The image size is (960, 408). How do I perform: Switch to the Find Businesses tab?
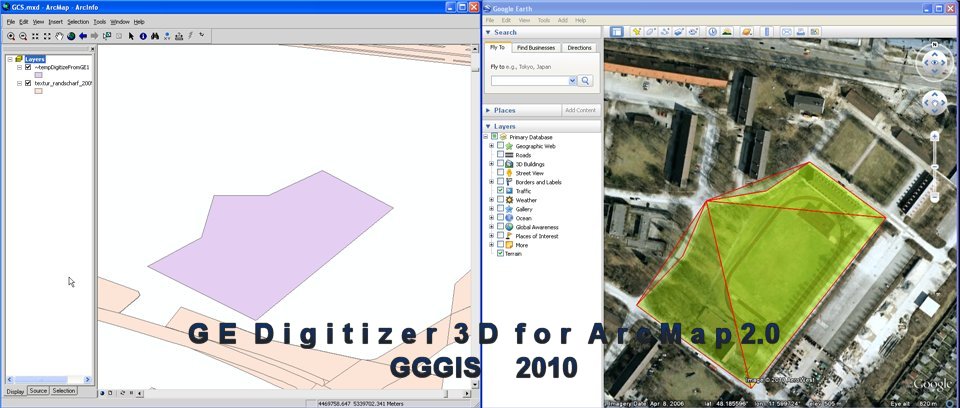tap(536, 48)
